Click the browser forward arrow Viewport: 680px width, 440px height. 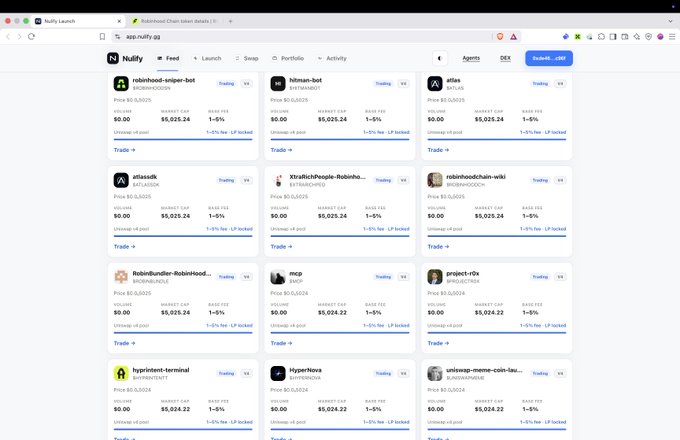19,36
